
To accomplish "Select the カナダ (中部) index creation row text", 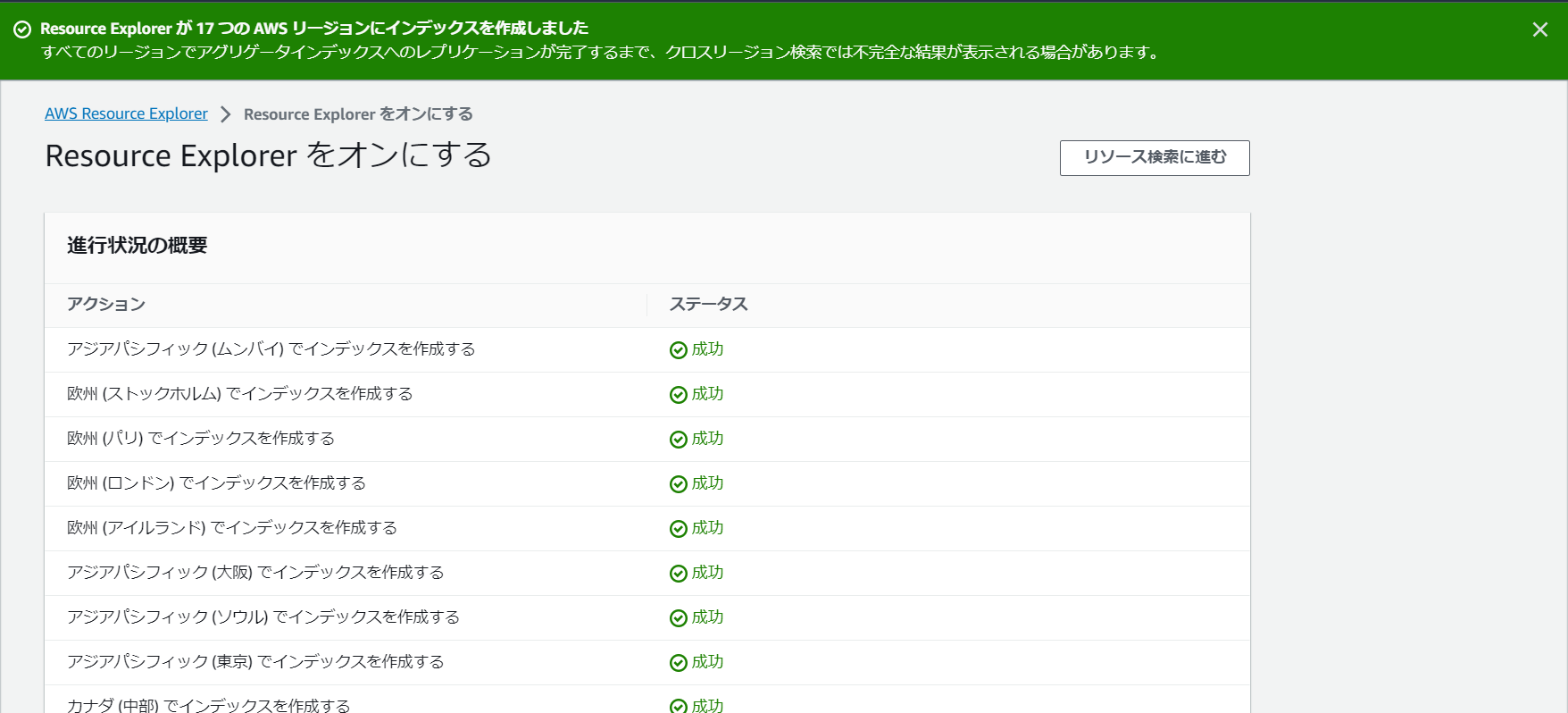I will pos(209,705).
